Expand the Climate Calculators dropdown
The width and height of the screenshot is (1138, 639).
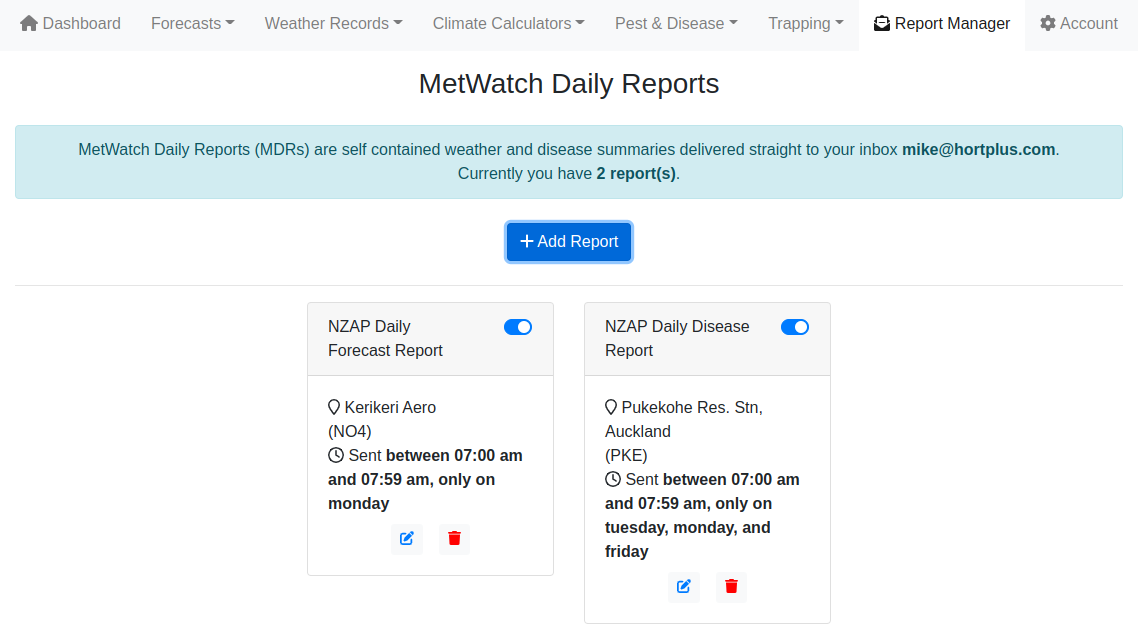(508, 23)
